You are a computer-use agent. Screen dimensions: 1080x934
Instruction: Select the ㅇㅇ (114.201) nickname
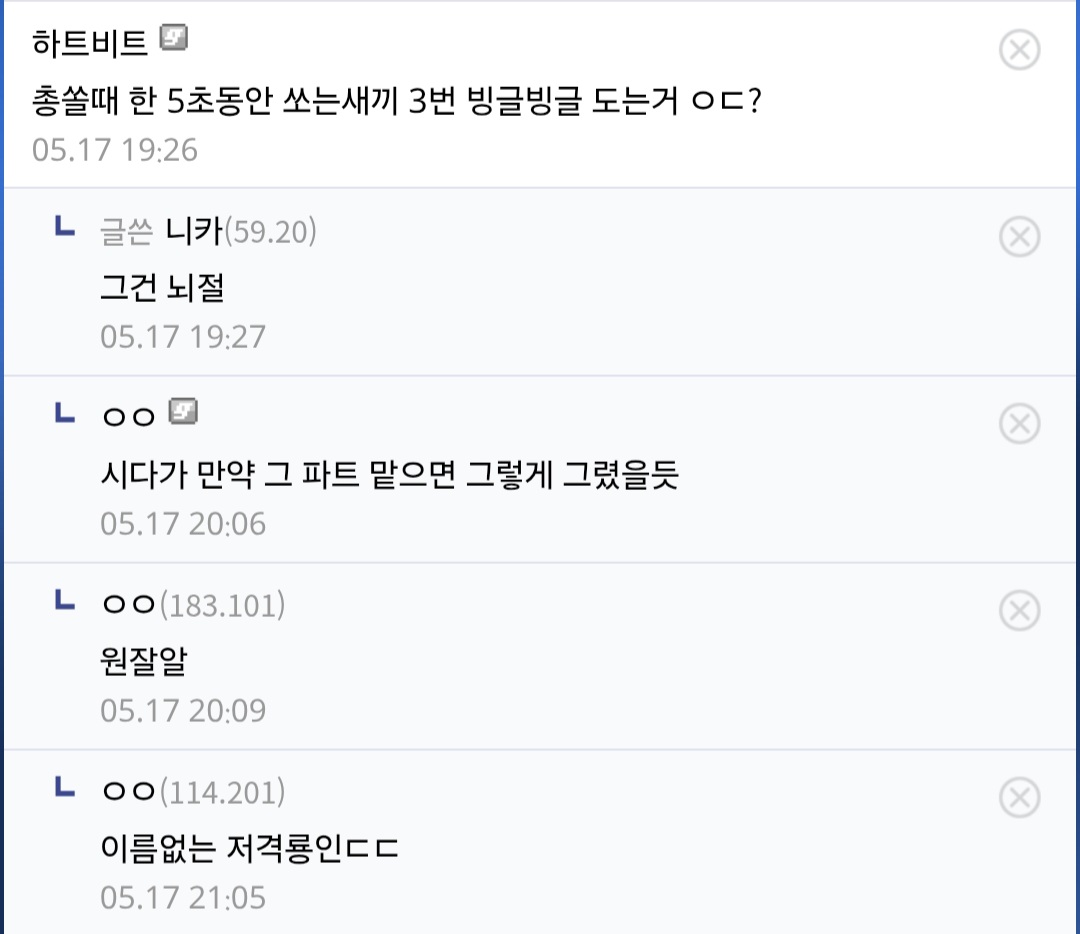(194, 792)
